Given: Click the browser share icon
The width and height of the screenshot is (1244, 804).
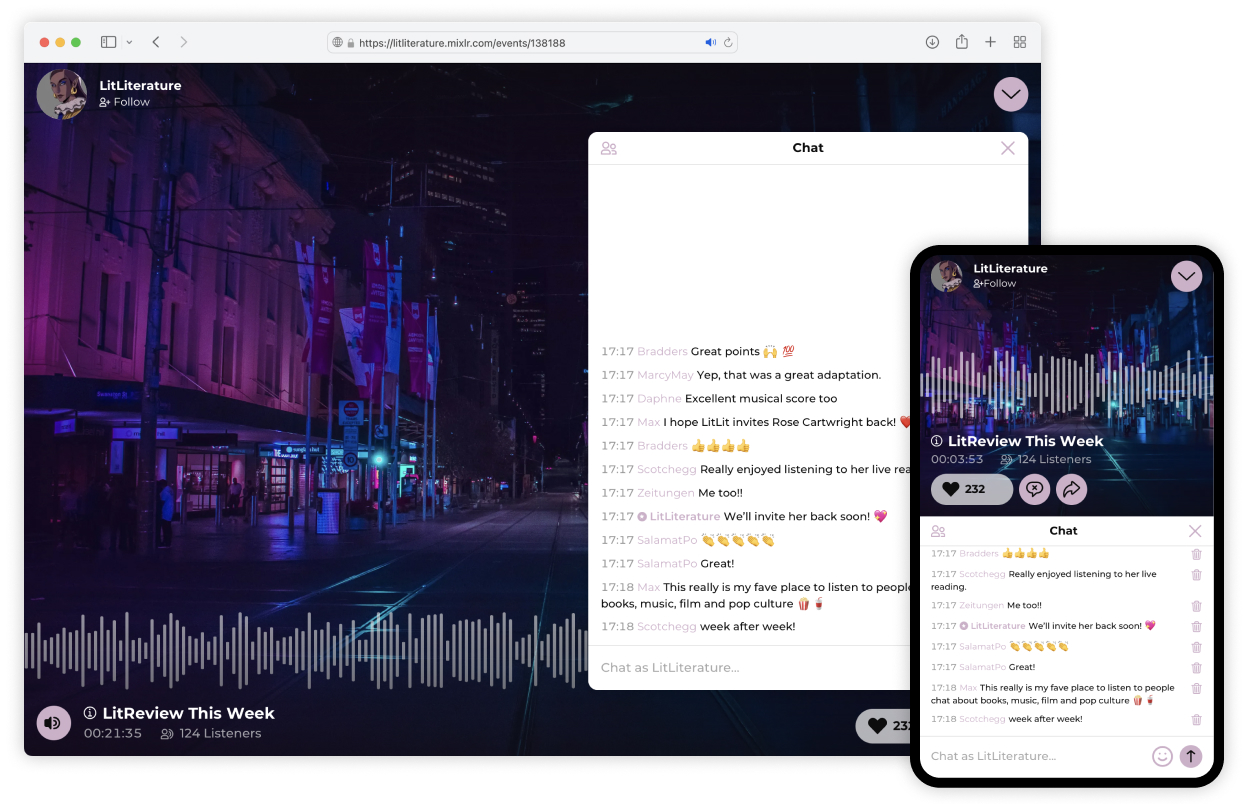Looking at the screenshot, I should [961, 42].
